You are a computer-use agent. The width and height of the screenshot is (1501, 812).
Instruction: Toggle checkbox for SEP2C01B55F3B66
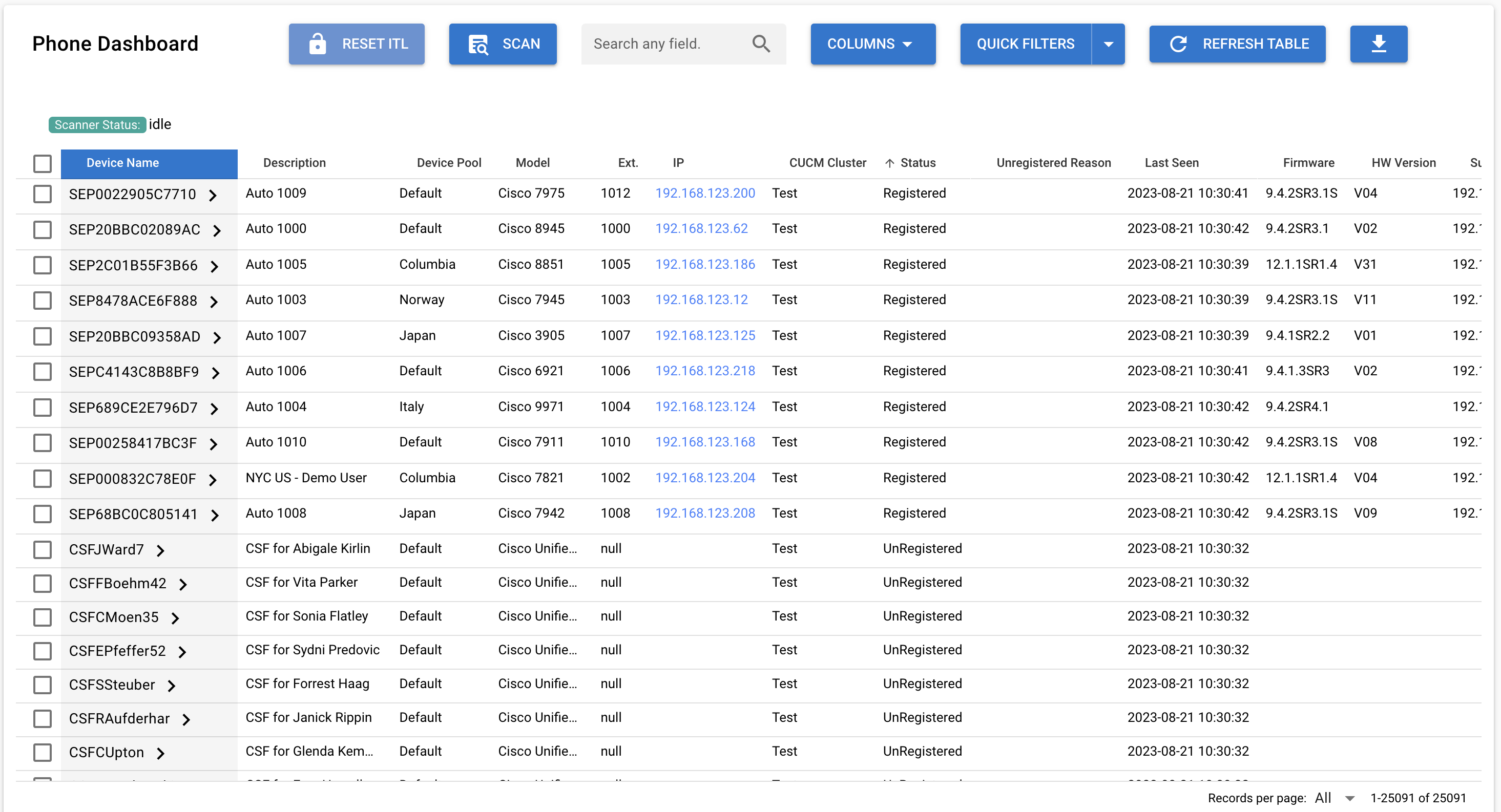[42, 265]
